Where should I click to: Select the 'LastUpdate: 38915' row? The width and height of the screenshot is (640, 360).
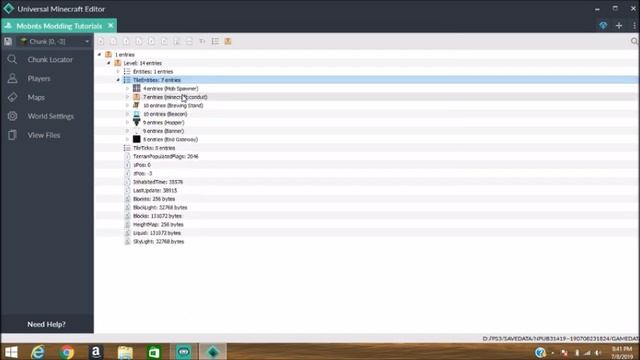coord(155,191)
